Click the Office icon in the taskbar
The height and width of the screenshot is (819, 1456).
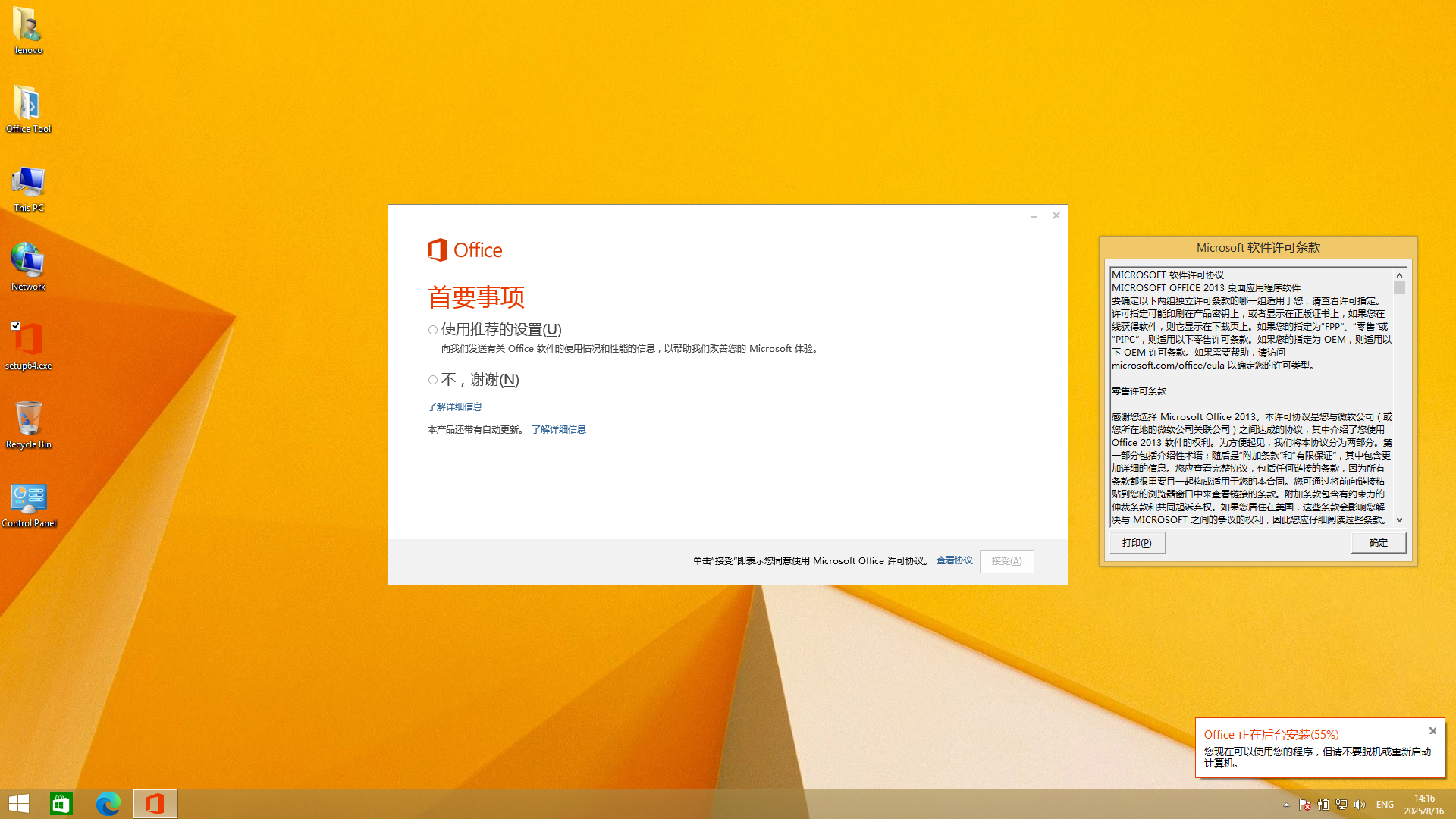pyautogui.click(x=155, y=804)
